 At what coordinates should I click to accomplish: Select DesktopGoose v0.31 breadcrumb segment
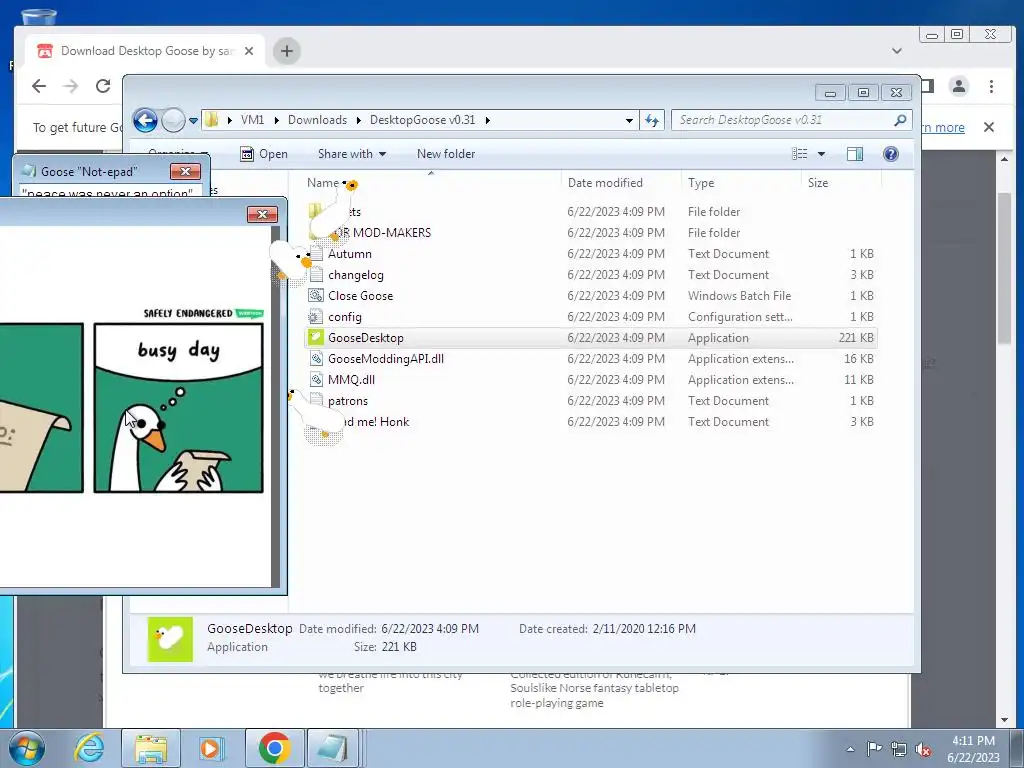[x=423, y=120]
